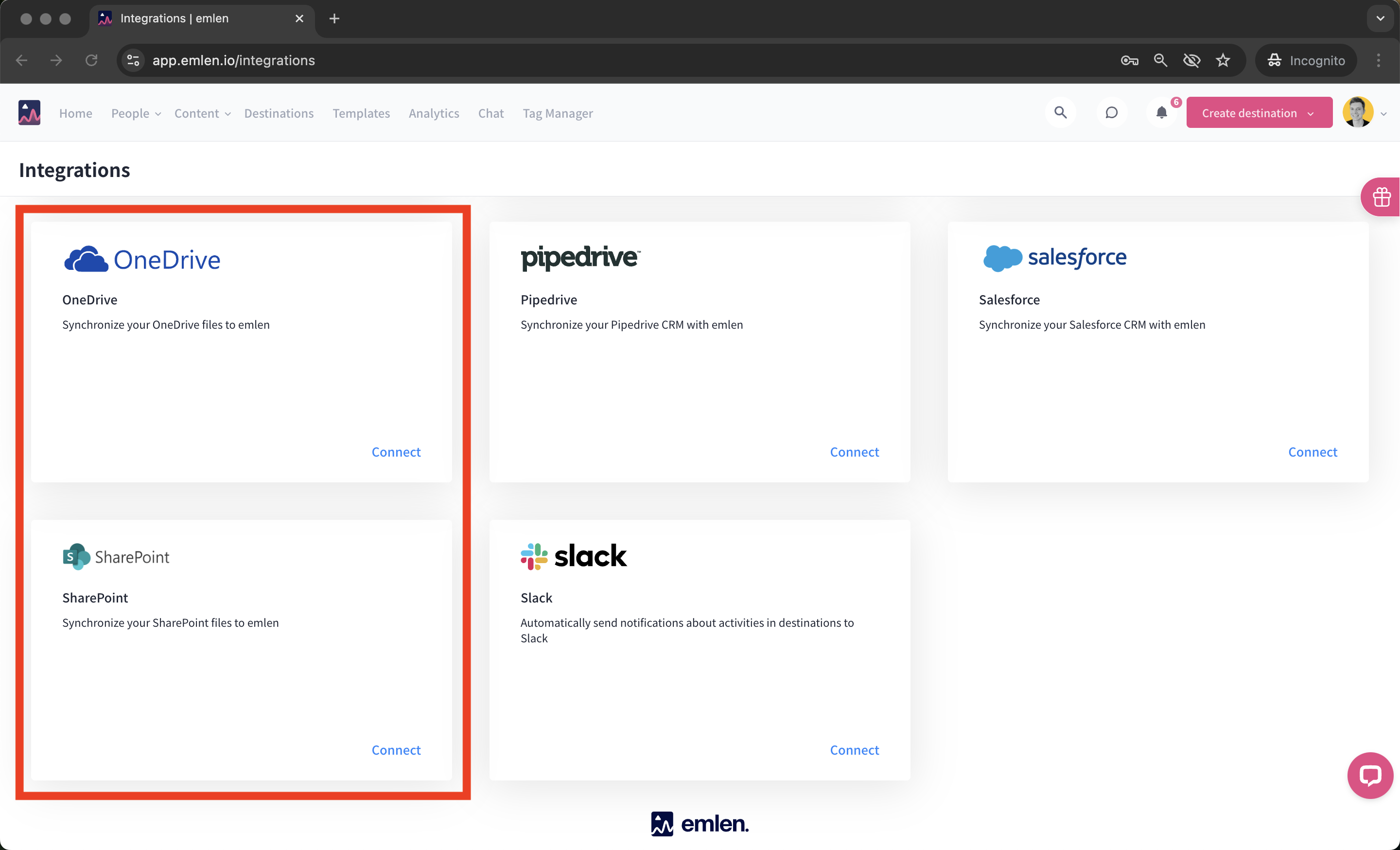
Task: Open the support chat widget bubble
Action: click(x=1370, y=775)
